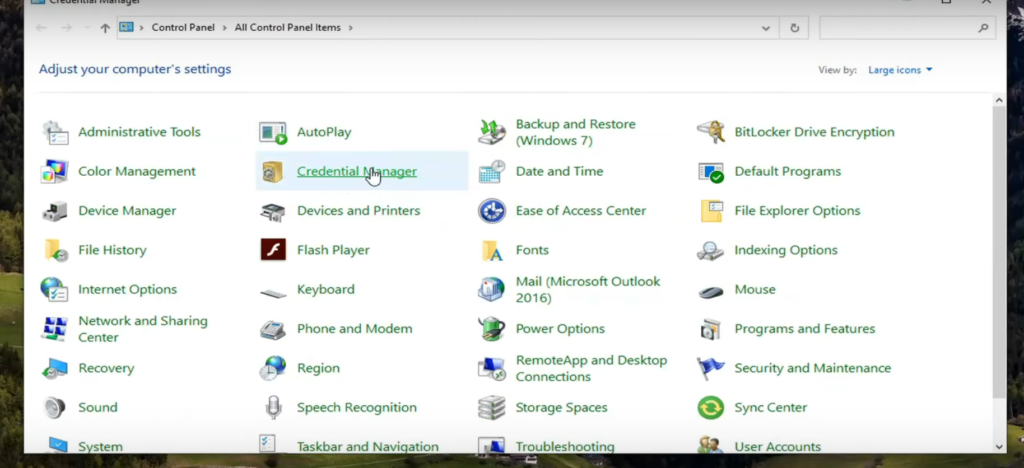Open the BitLocker Drive Encryption icon

click(x=711, y=133)
